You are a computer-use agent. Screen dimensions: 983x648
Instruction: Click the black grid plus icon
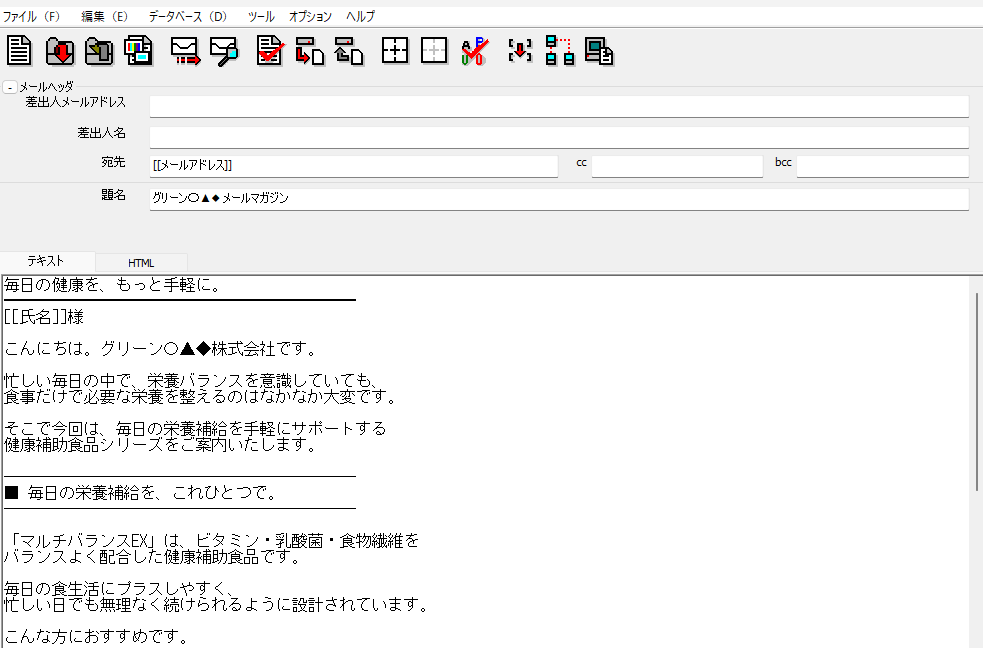(x=395, y=51)
